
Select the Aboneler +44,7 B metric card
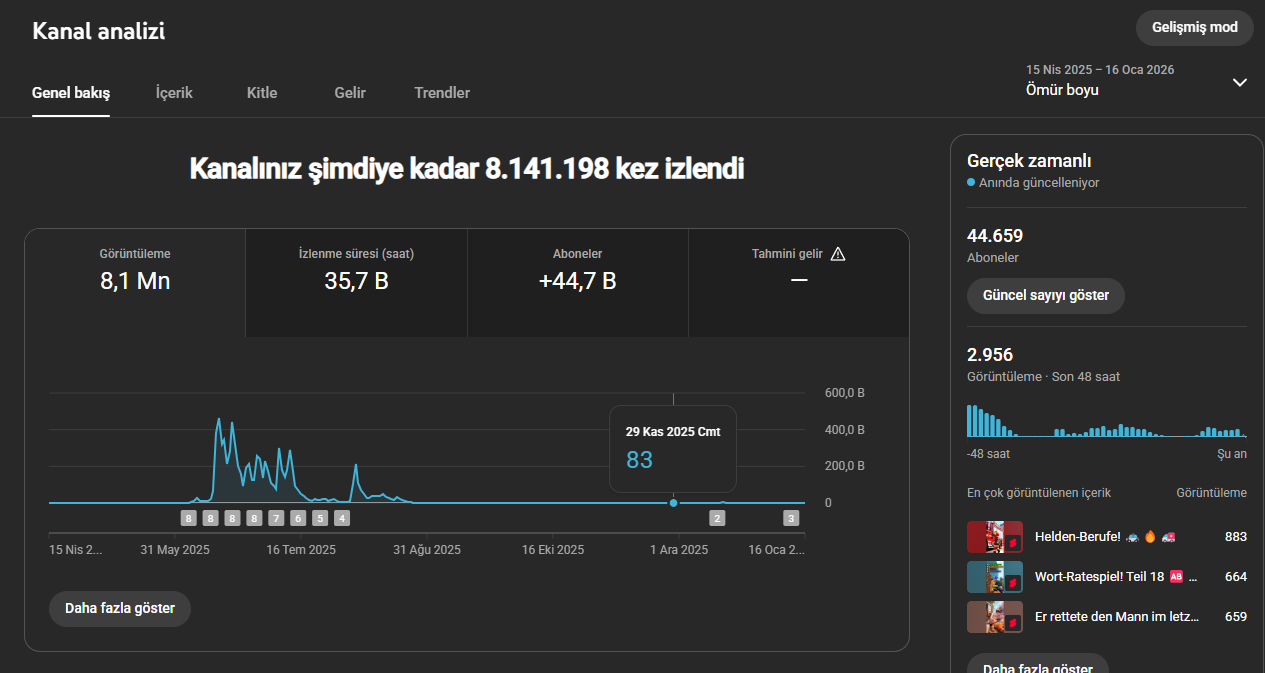pos(578,283)
